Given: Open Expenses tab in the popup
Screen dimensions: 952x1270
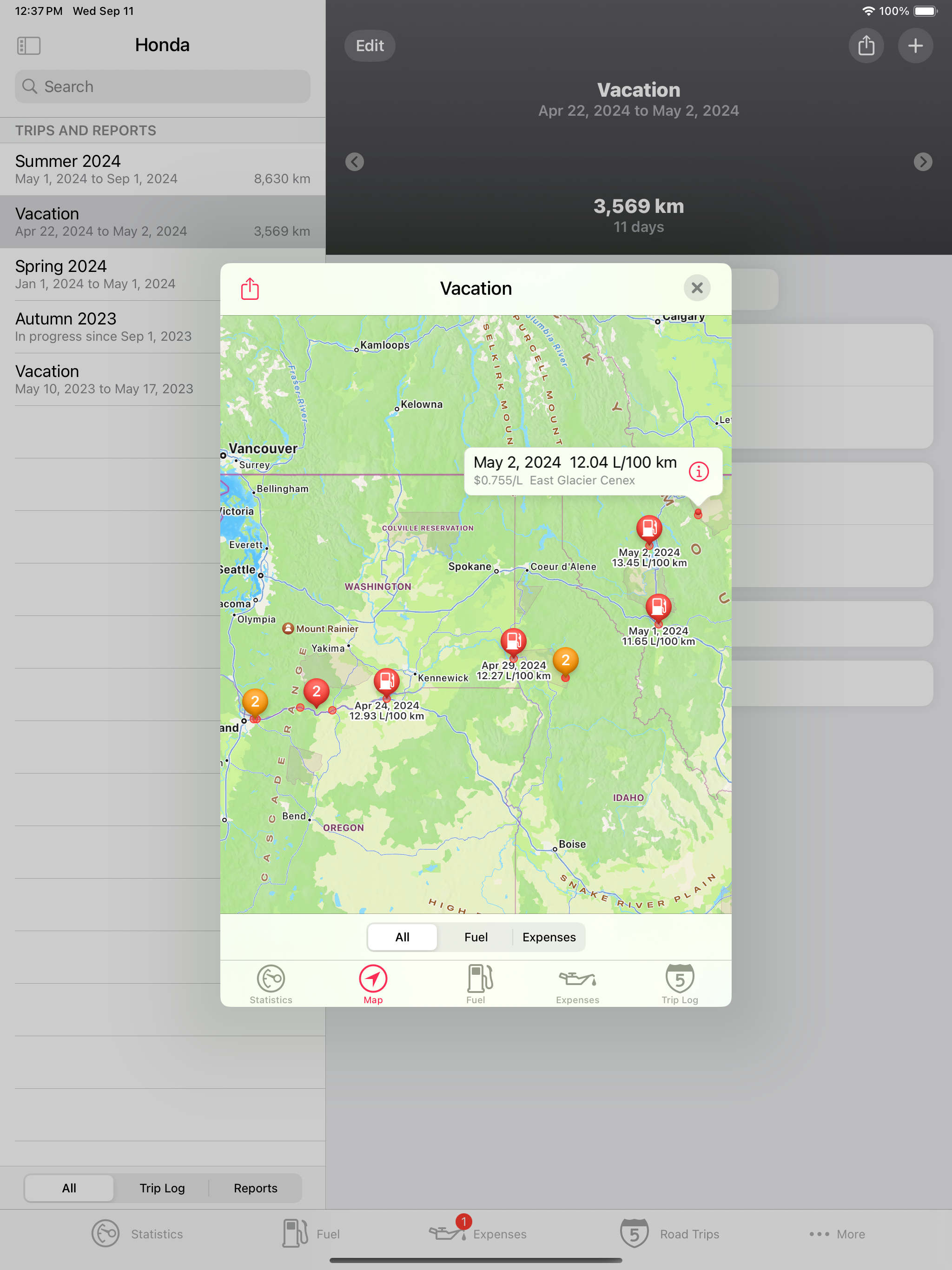Looking at the screenshot, I should (x=578, y=984).
